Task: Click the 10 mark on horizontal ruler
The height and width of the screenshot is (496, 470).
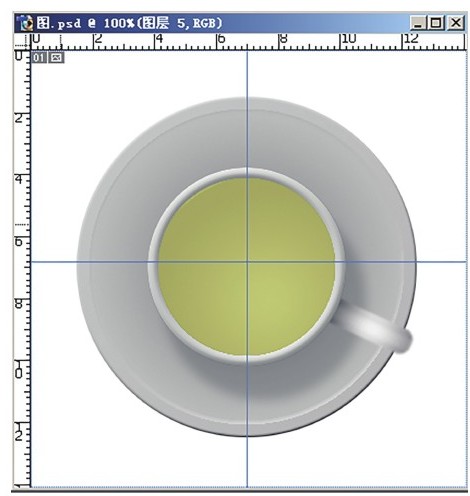Action: coord(348,39)
